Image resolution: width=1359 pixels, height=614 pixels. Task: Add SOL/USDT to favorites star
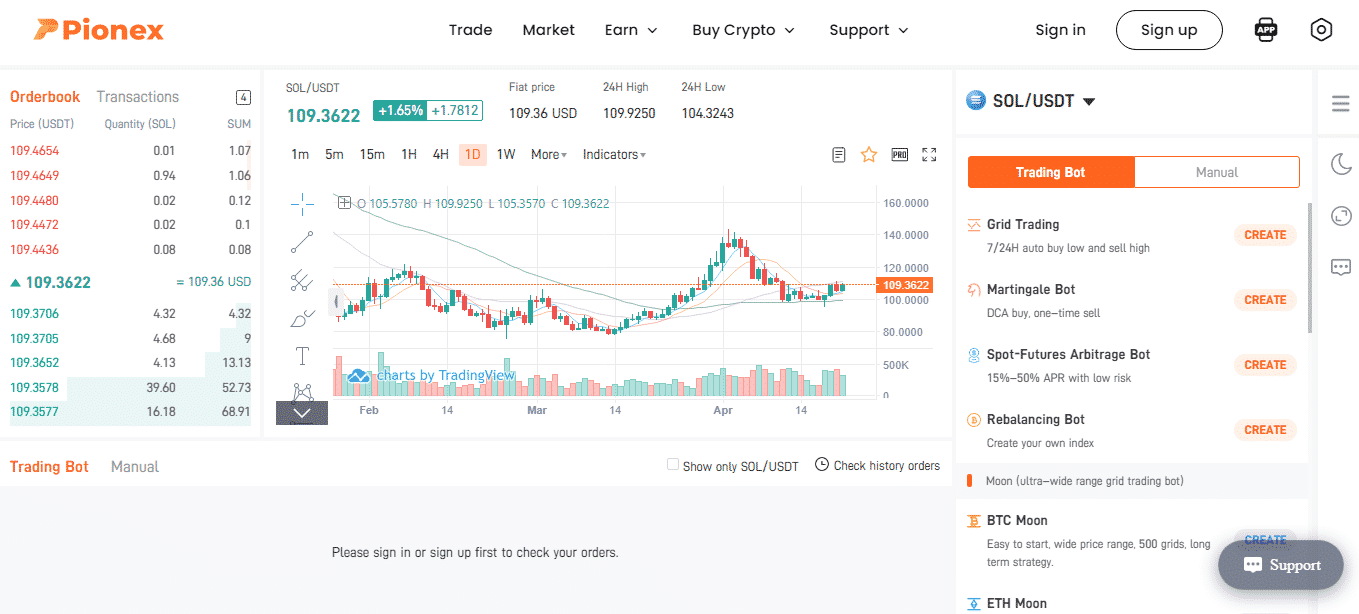click(x=869, y=154)
